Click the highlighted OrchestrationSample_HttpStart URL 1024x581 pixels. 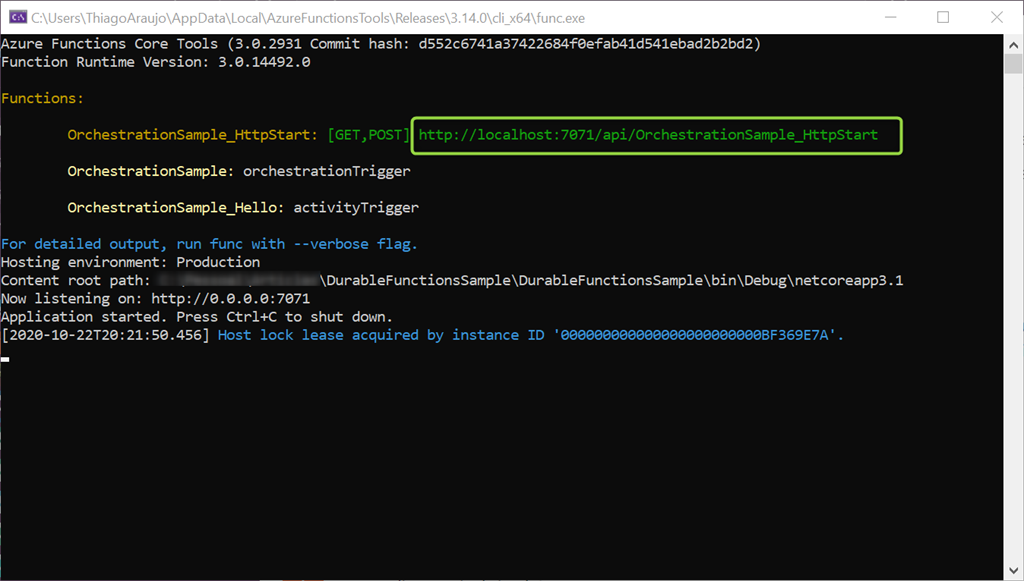[x=656, y=134]
